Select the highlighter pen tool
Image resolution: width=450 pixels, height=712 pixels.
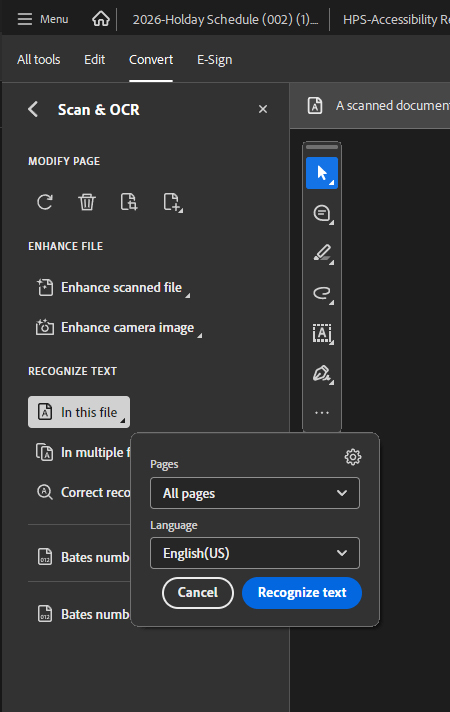pyautogui.click(x=322, y=253)
